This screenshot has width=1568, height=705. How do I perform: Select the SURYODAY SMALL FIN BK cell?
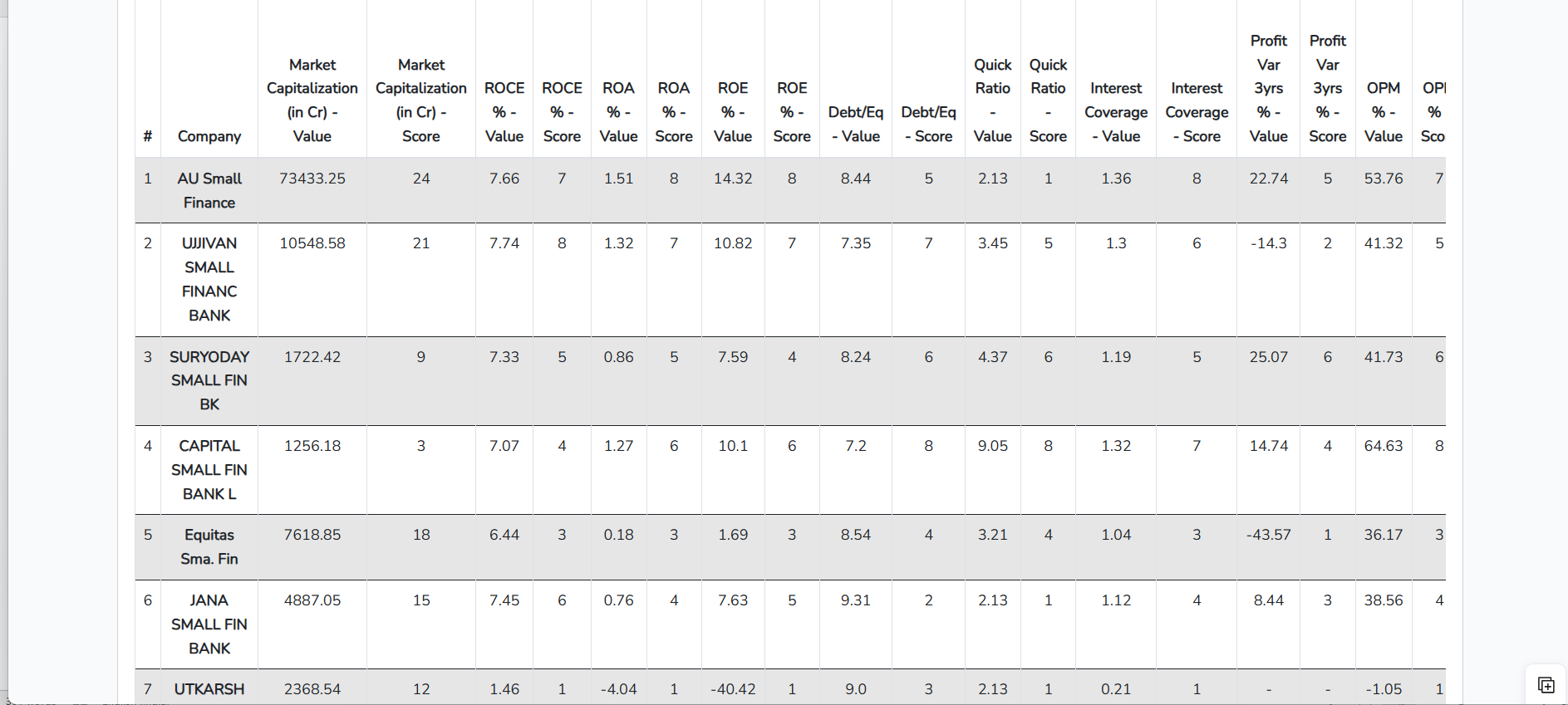coord(209,380)
